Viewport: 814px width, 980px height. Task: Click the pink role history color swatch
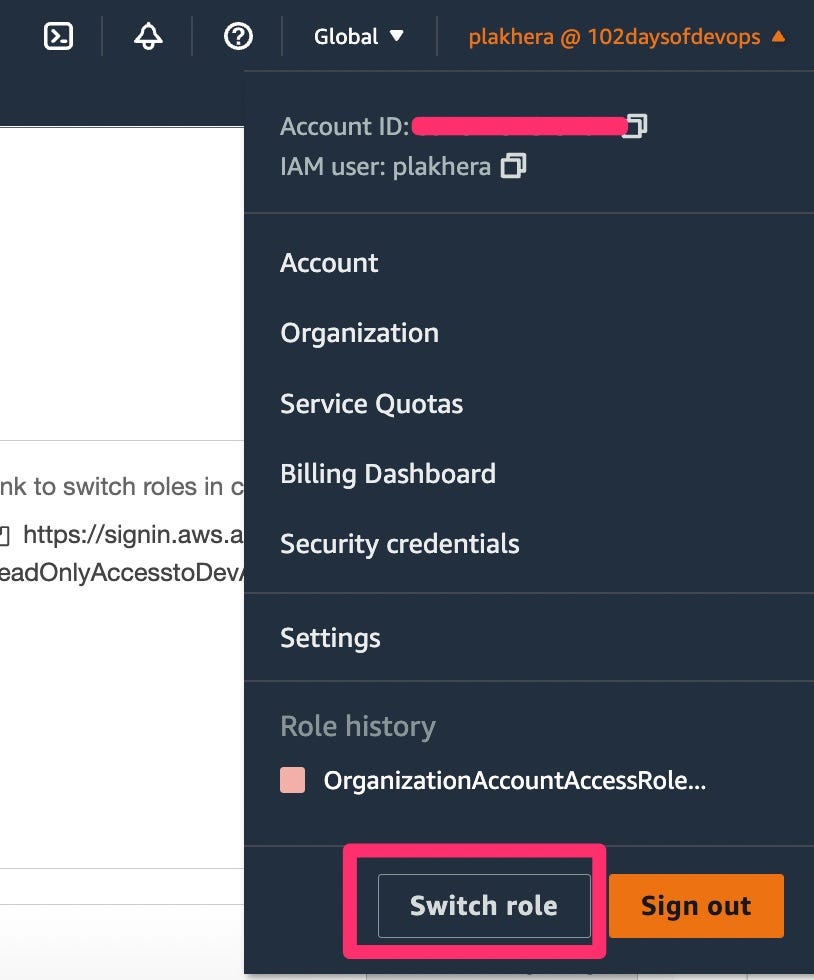pyautogui.click(x=292, y=782)
